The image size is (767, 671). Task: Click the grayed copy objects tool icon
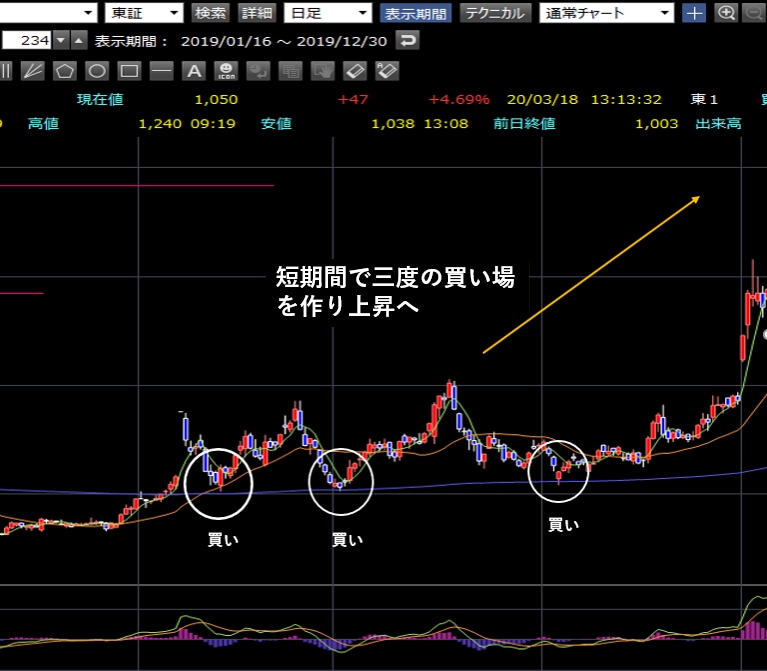[290, 71]
